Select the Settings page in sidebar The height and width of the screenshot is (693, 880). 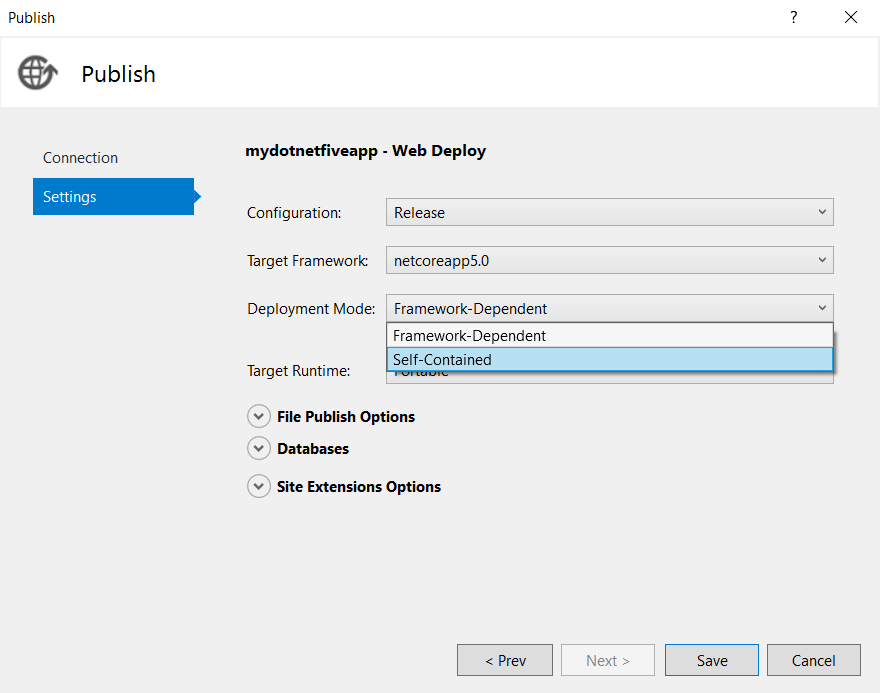tap(69, 196)
